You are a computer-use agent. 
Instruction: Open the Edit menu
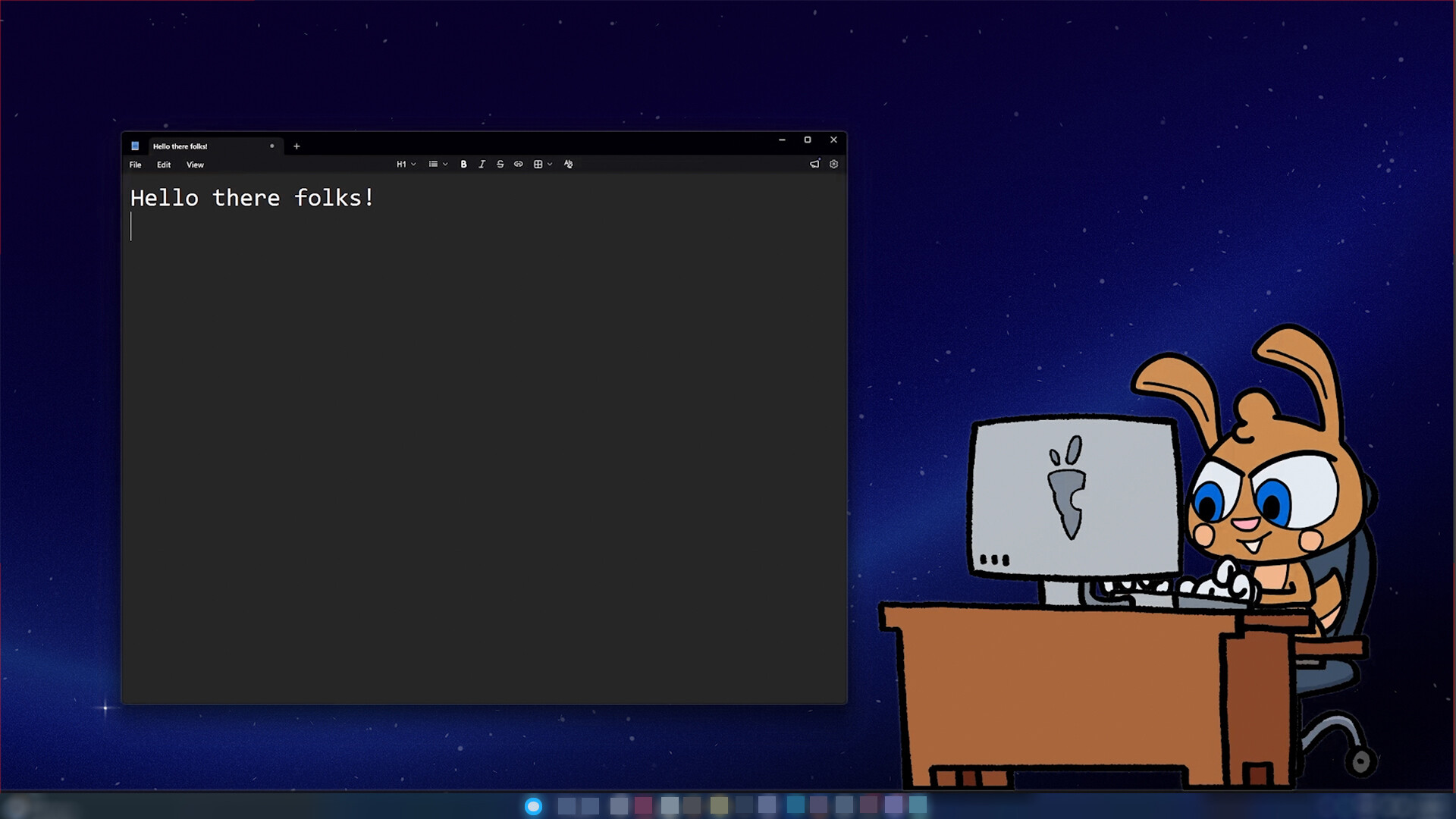[x=164, y=165]
